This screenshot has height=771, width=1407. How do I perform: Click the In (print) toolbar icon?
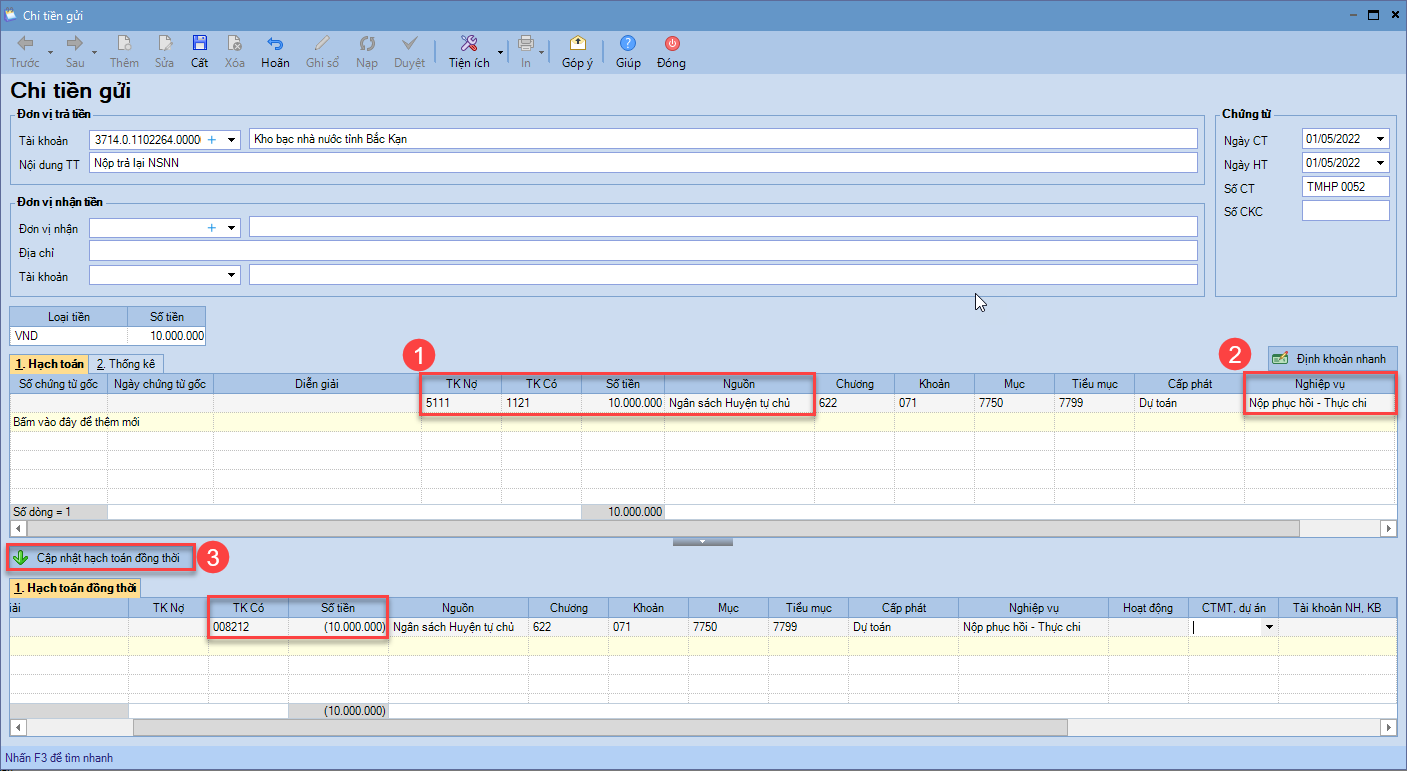(526, 44)
